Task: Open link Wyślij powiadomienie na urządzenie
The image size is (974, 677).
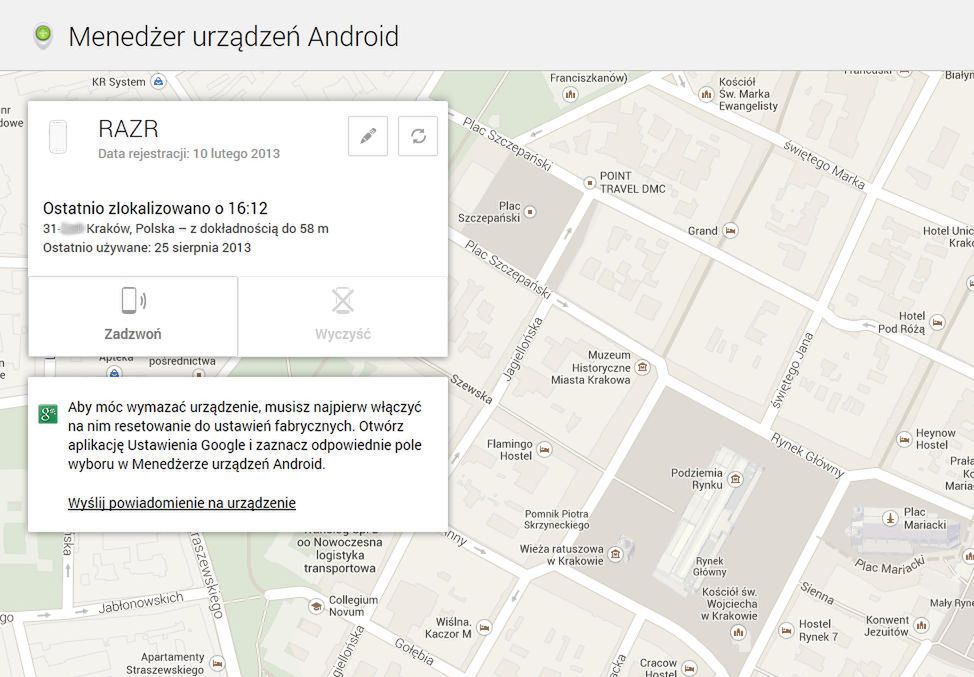Action: [x=181, y=503]
